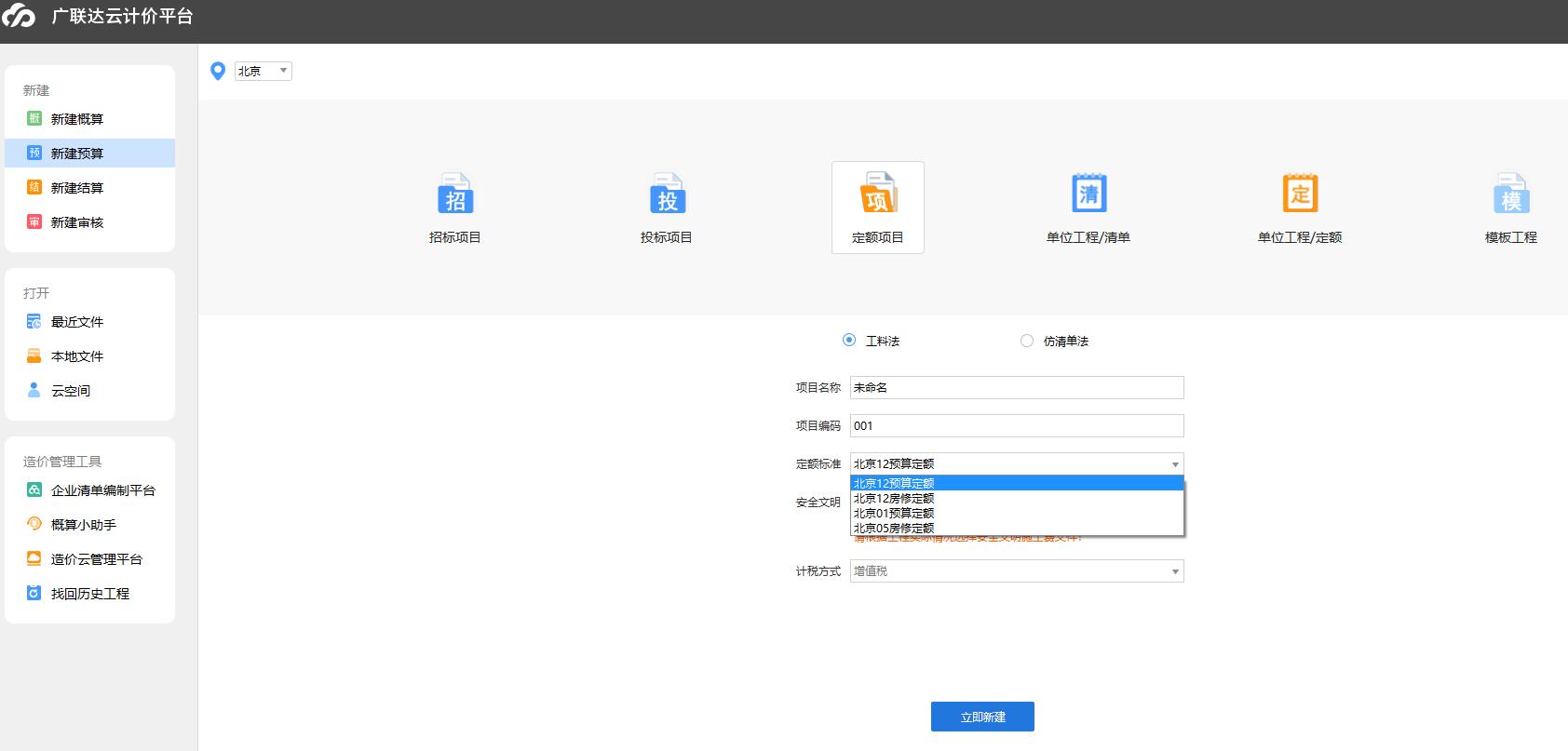Click the 新建审核 red icon

(x=34, y=221)
